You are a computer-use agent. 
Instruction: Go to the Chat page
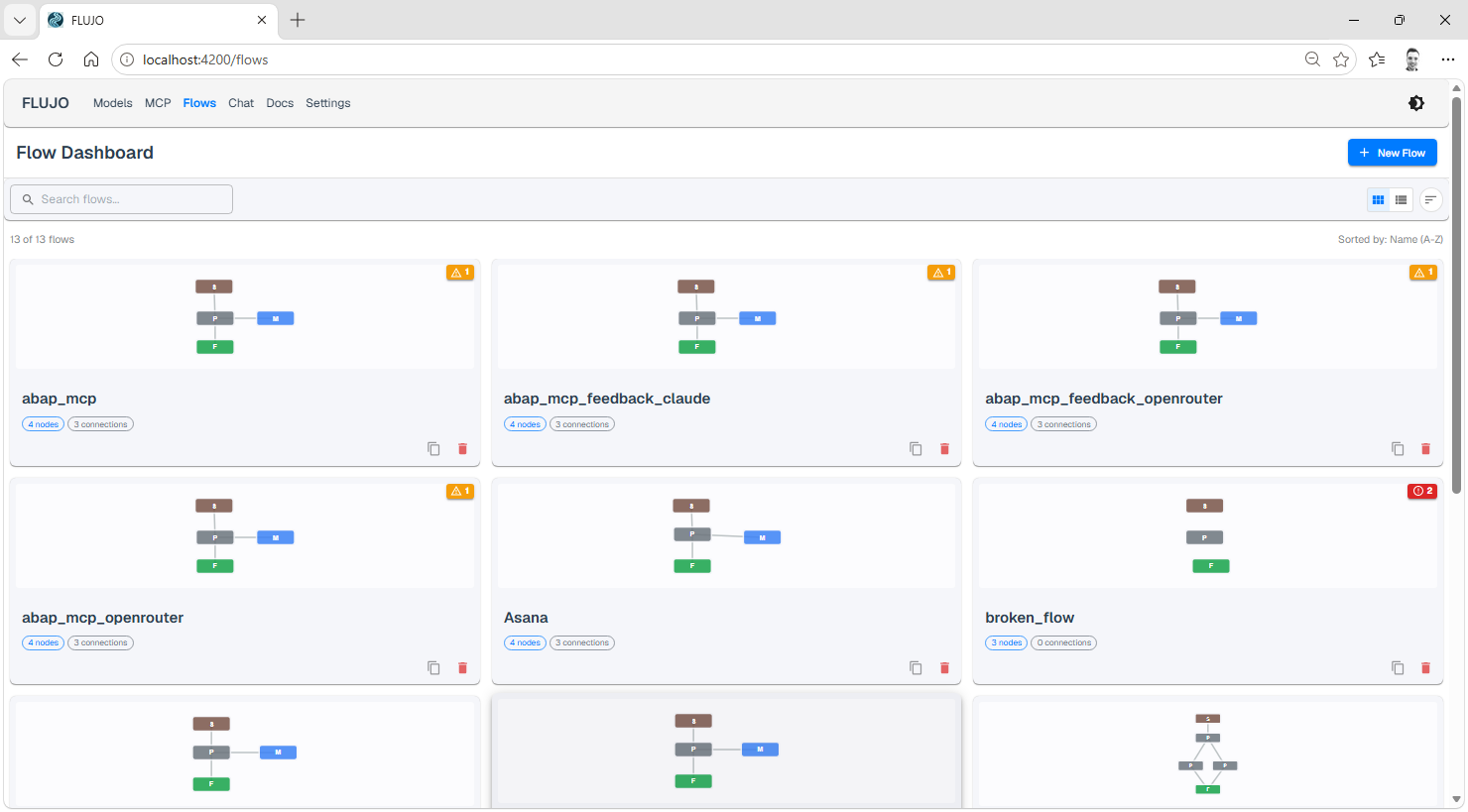[x=241, y=103]
